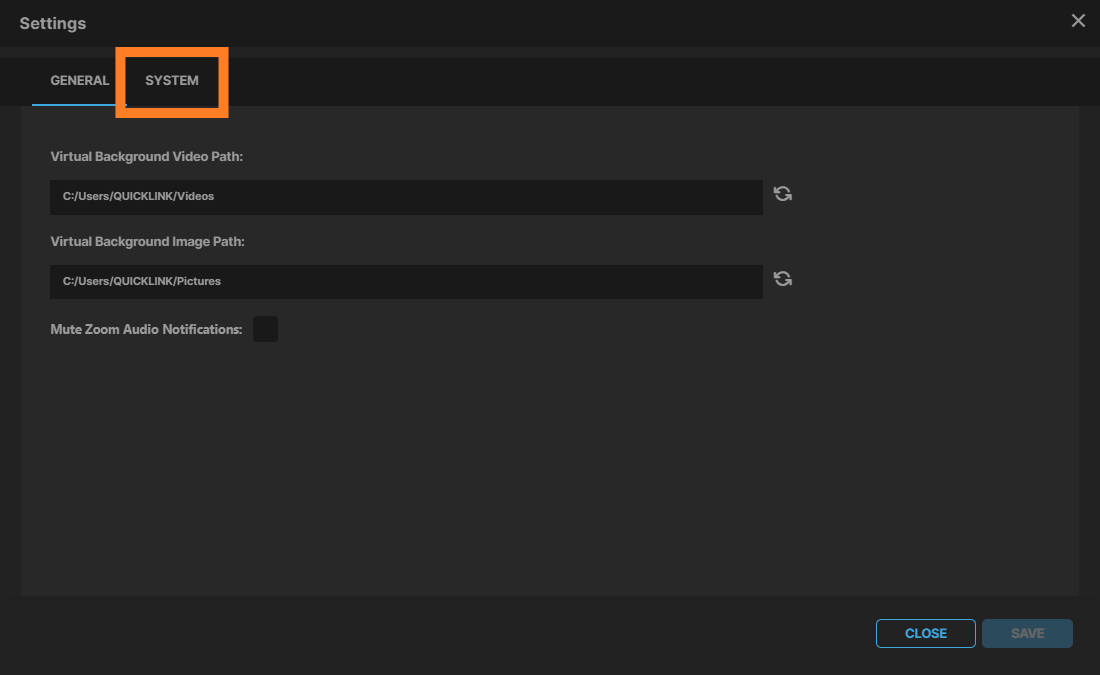The width and height of the screenshot is (1100, 675).
Task: Click the CLOSE button
Action: pos(925,634)
